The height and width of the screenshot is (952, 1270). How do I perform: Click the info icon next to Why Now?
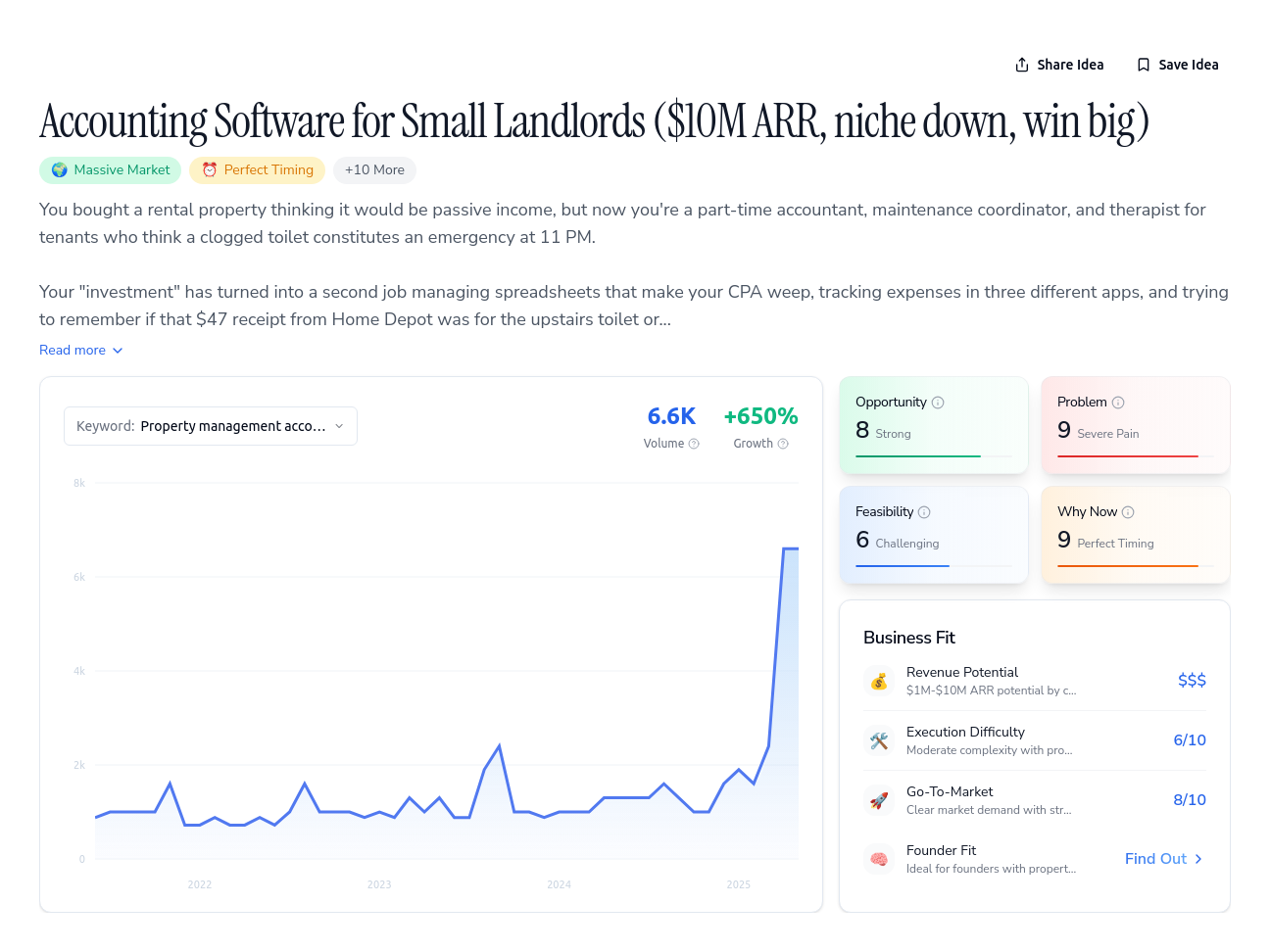coord(1128,512)
